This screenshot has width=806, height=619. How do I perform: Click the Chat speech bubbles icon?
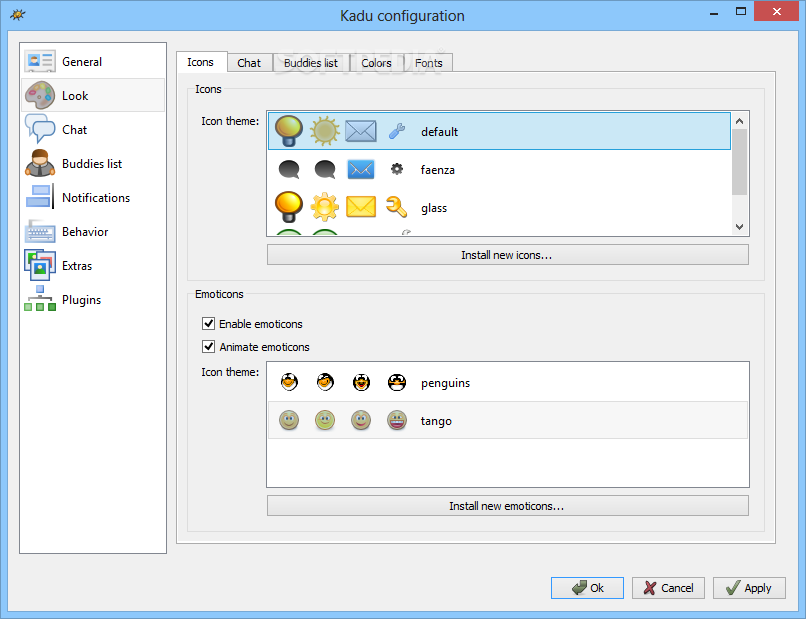point(40,129)
